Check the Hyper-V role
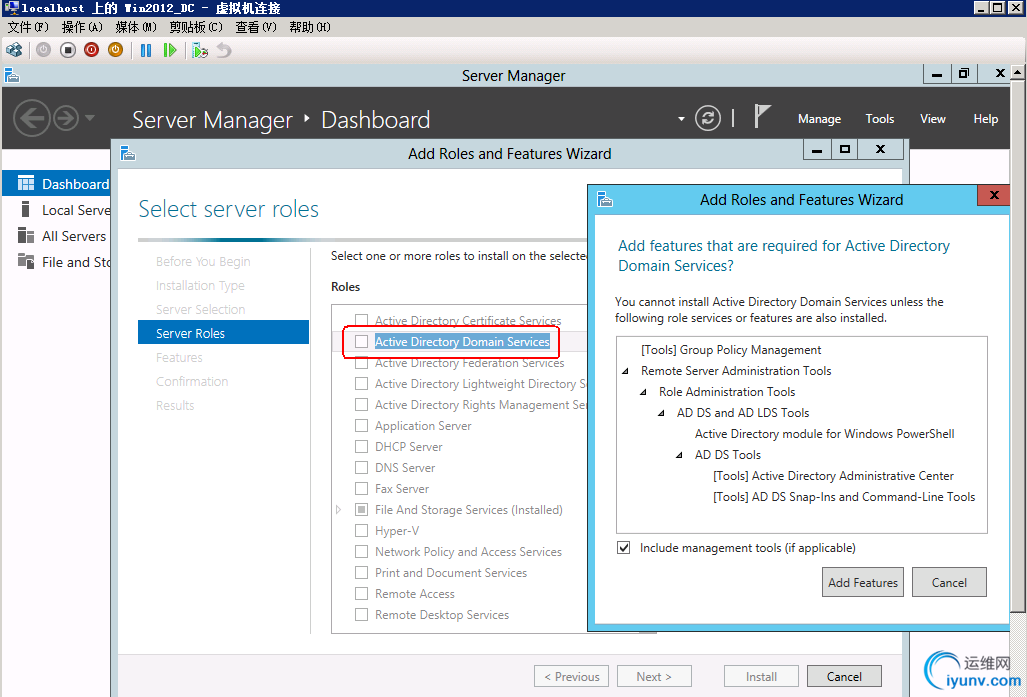 [362, 531]
